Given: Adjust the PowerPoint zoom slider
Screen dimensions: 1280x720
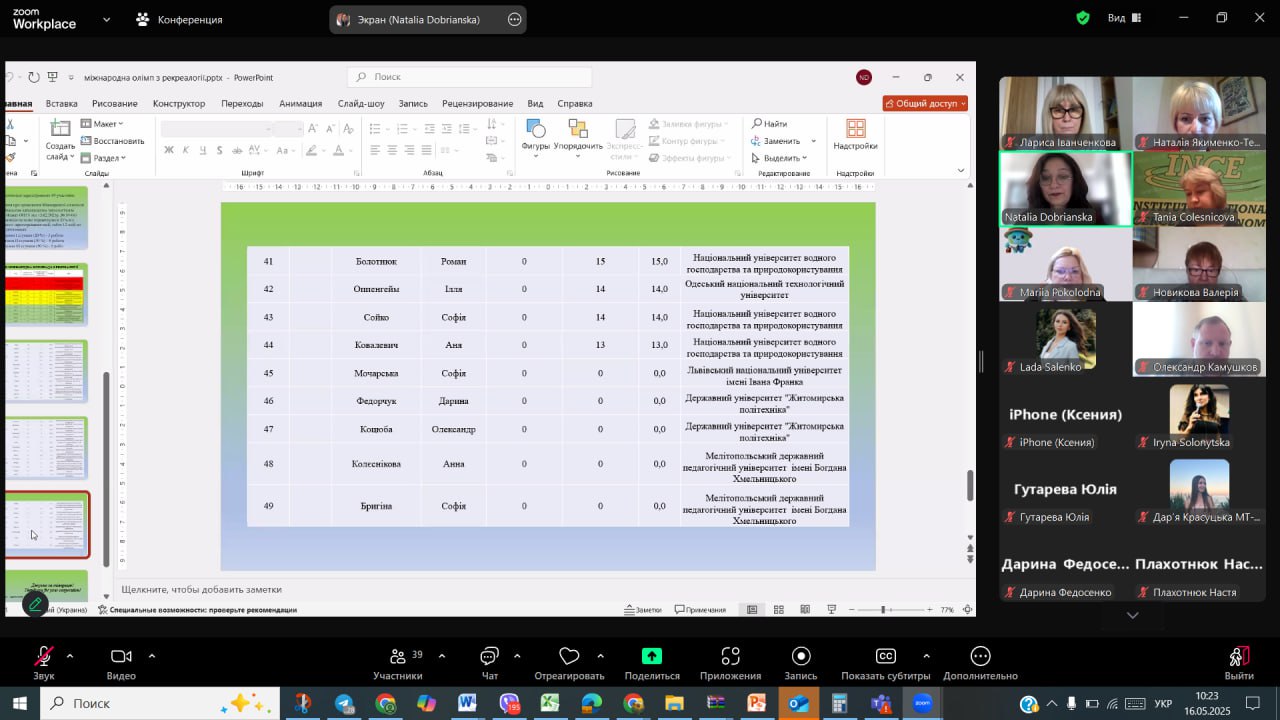Looking at the screenshot, I should click(883, 609).
